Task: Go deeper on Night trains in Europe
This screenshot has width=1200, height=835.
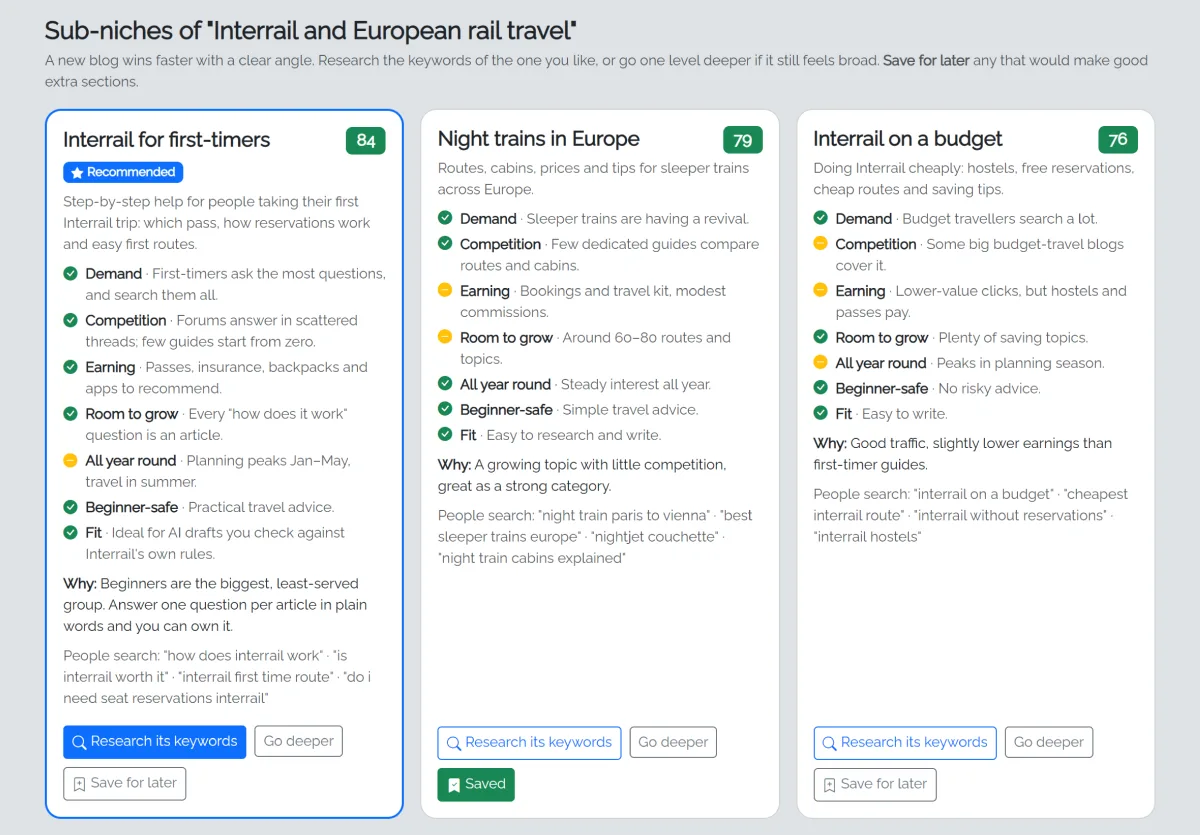Action: pyautogui.click(x=673, y=743)
